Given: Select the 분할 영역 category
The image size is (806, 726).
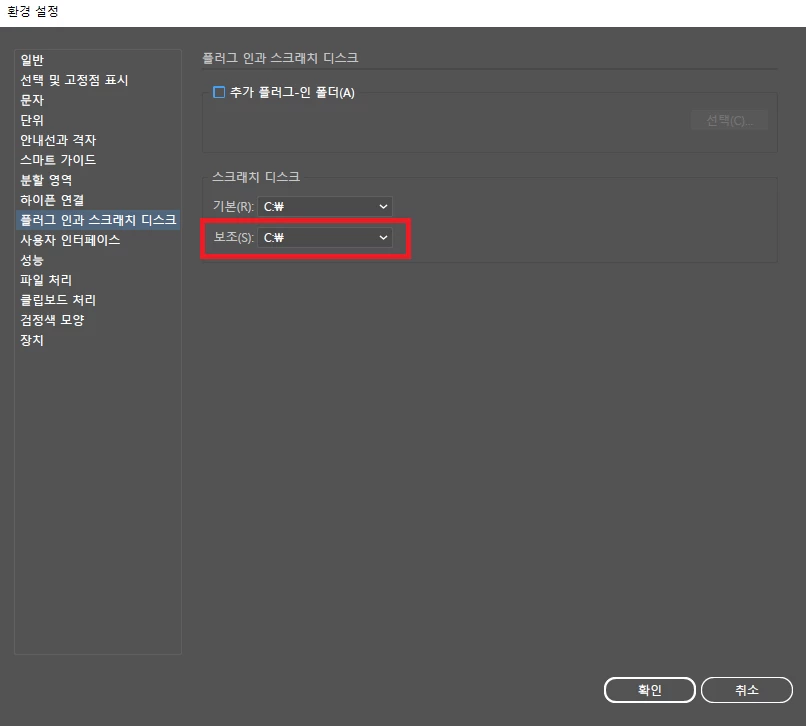Looking at the screenshot, I should point(46,180).
